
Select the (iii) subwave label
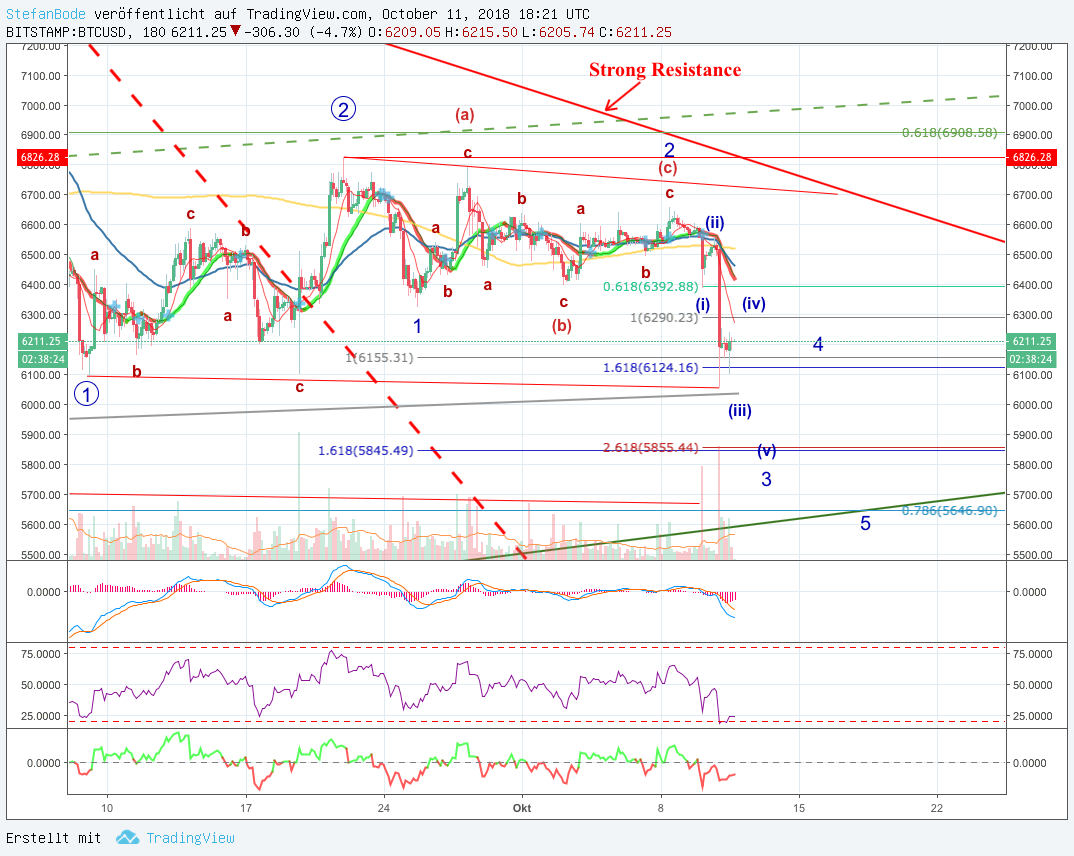[740, 411]
